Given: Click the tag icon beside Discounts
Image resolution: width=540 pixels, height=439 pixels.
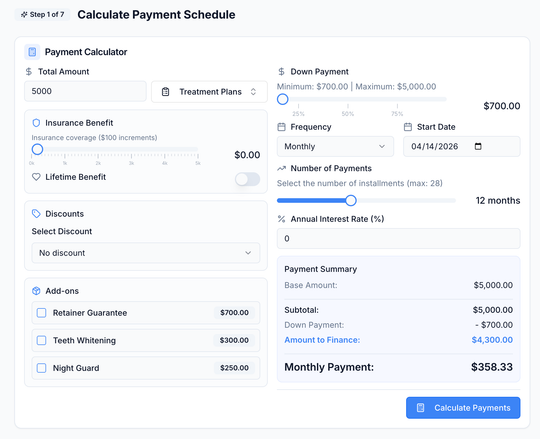Looking at the screenshot, I should click(36, 214).
